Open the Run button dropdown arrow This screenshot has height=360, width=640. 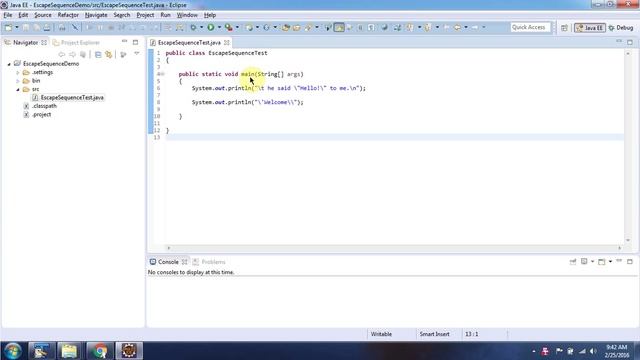[219, 27]
